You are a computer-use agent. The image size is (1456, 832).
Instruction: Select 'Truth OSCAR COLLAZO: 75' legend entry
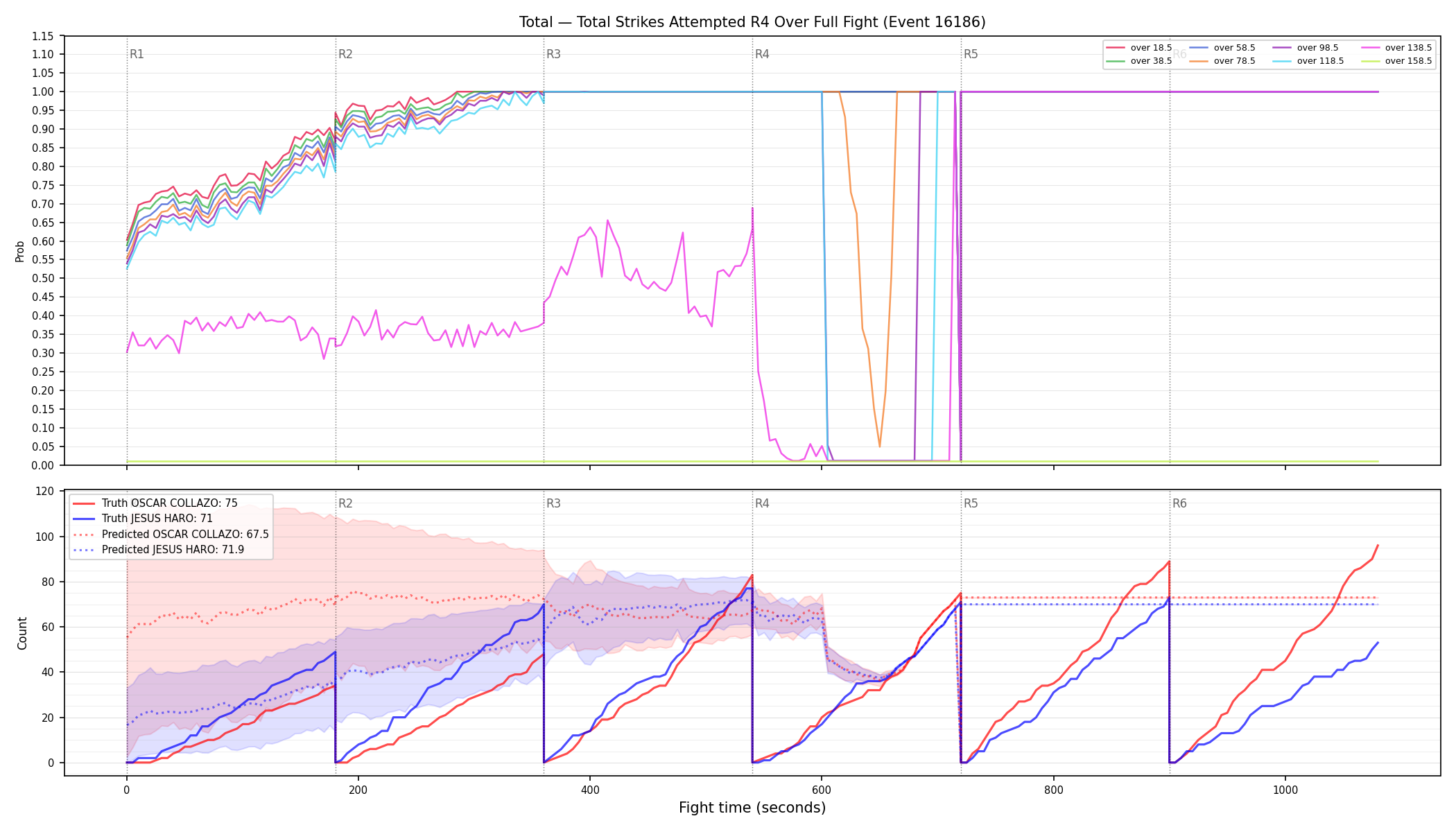170,503
